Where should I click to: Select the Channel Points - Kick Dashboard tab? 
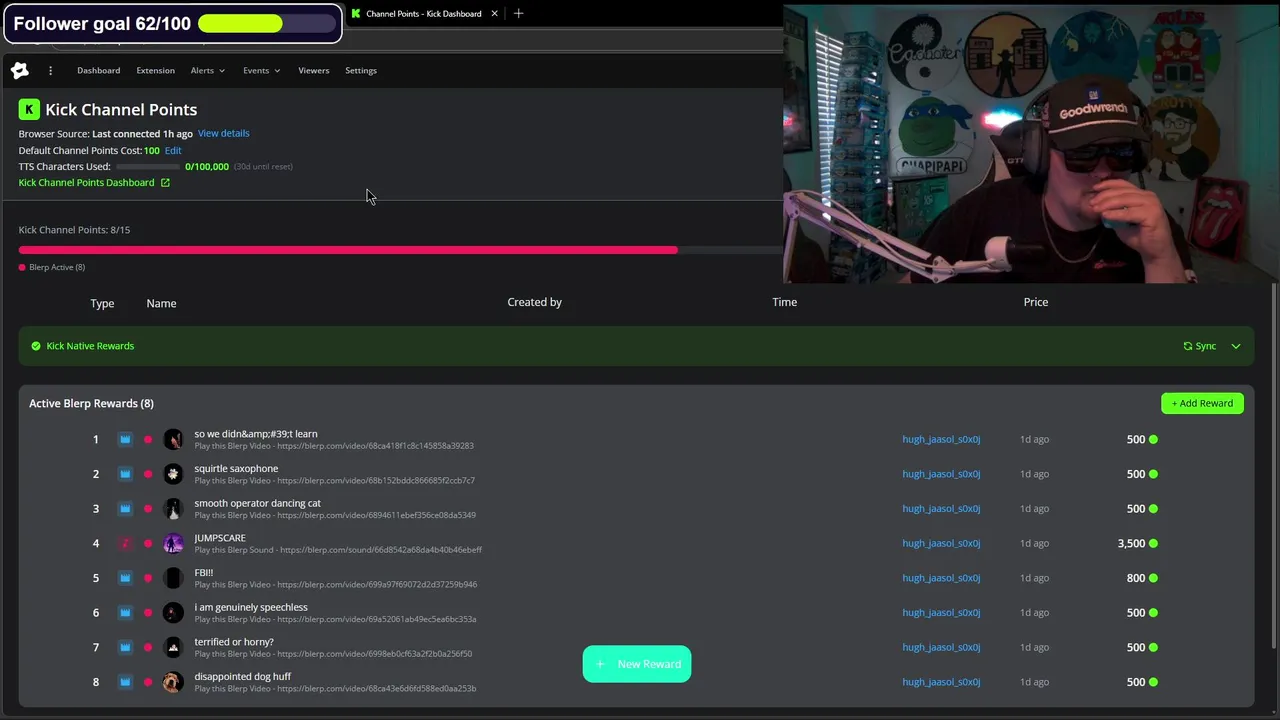[x=424, y=14]
